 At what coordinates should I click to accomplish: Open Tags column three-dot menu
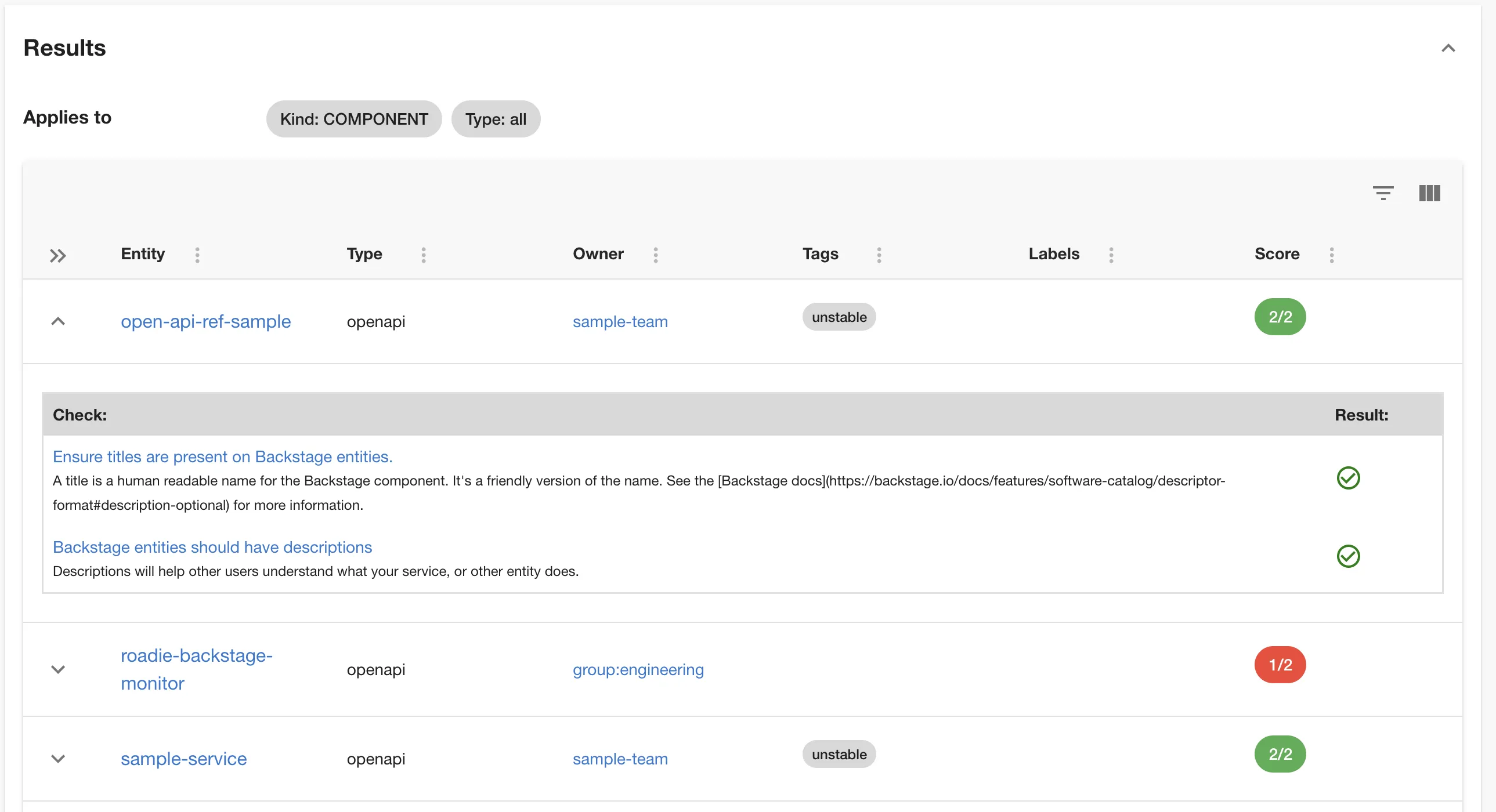coord(879,255)
